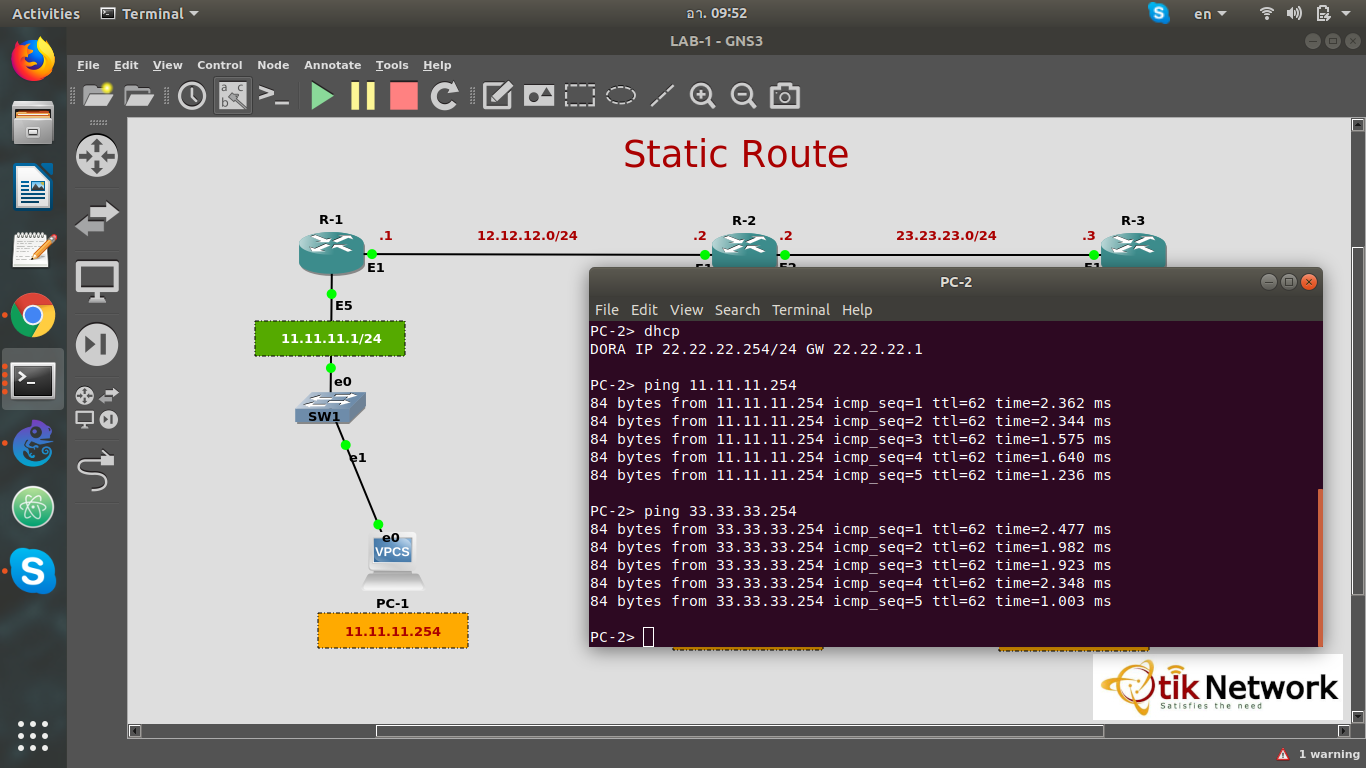The height and width of the screenshot is (768, 1366).
Task: Open View menu in PC-2 terminal window
Action: pos(686,310)
